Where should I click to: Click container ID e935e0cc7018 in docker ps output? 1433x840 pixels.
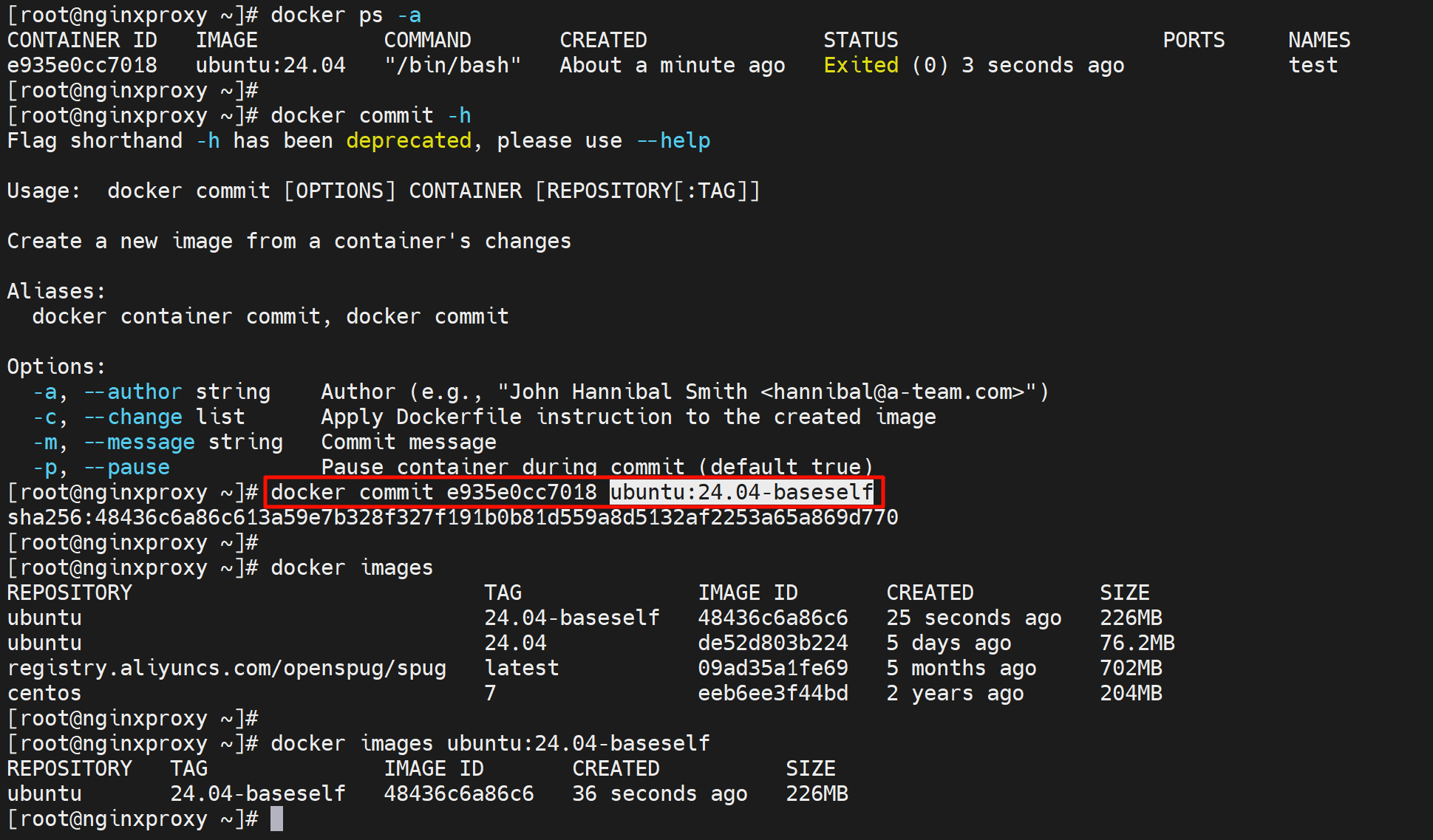(x=82, y=65)
